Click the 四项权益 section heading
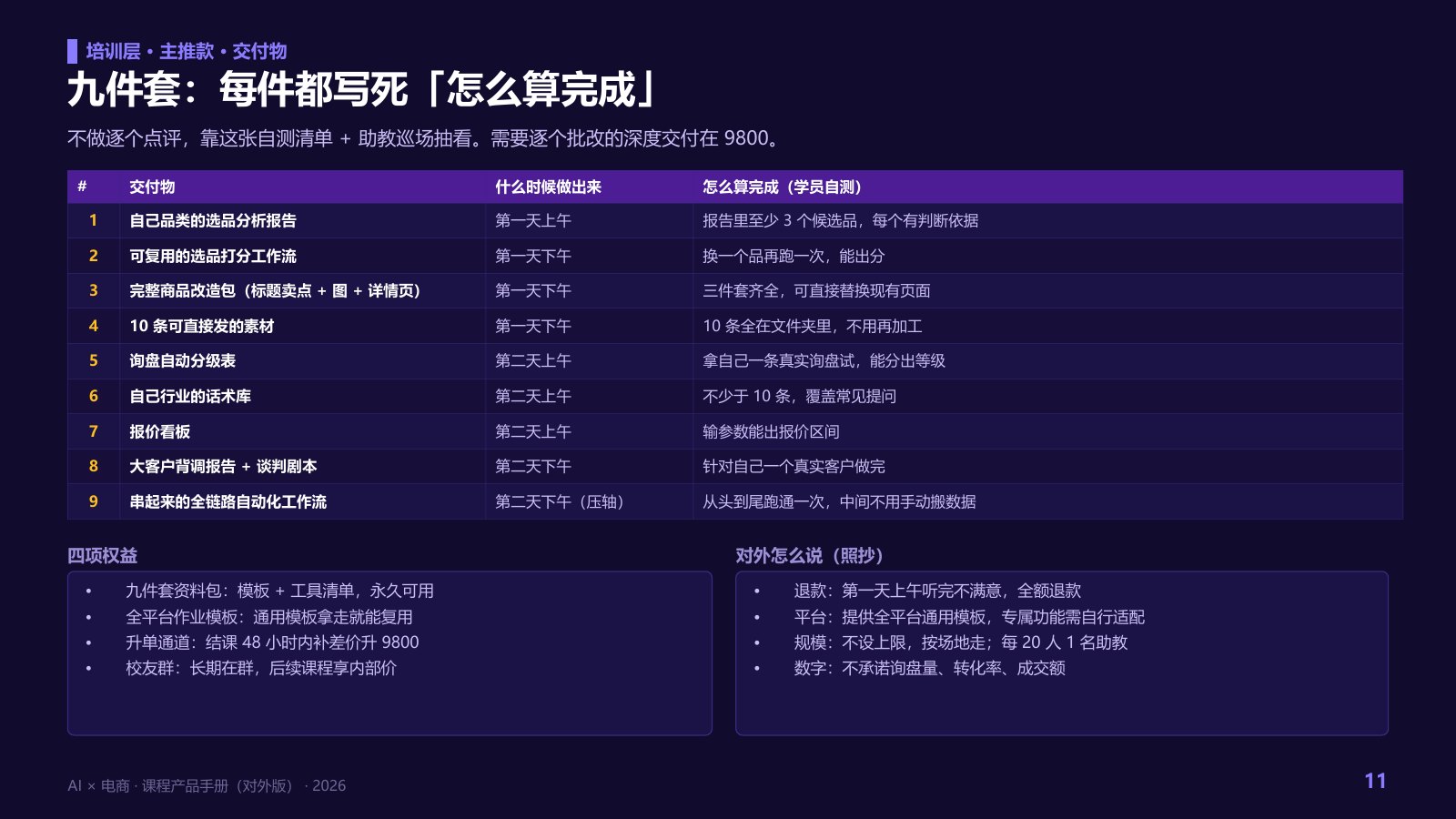The height and width of the screenshot is (819, 1456). coord(102,555)
